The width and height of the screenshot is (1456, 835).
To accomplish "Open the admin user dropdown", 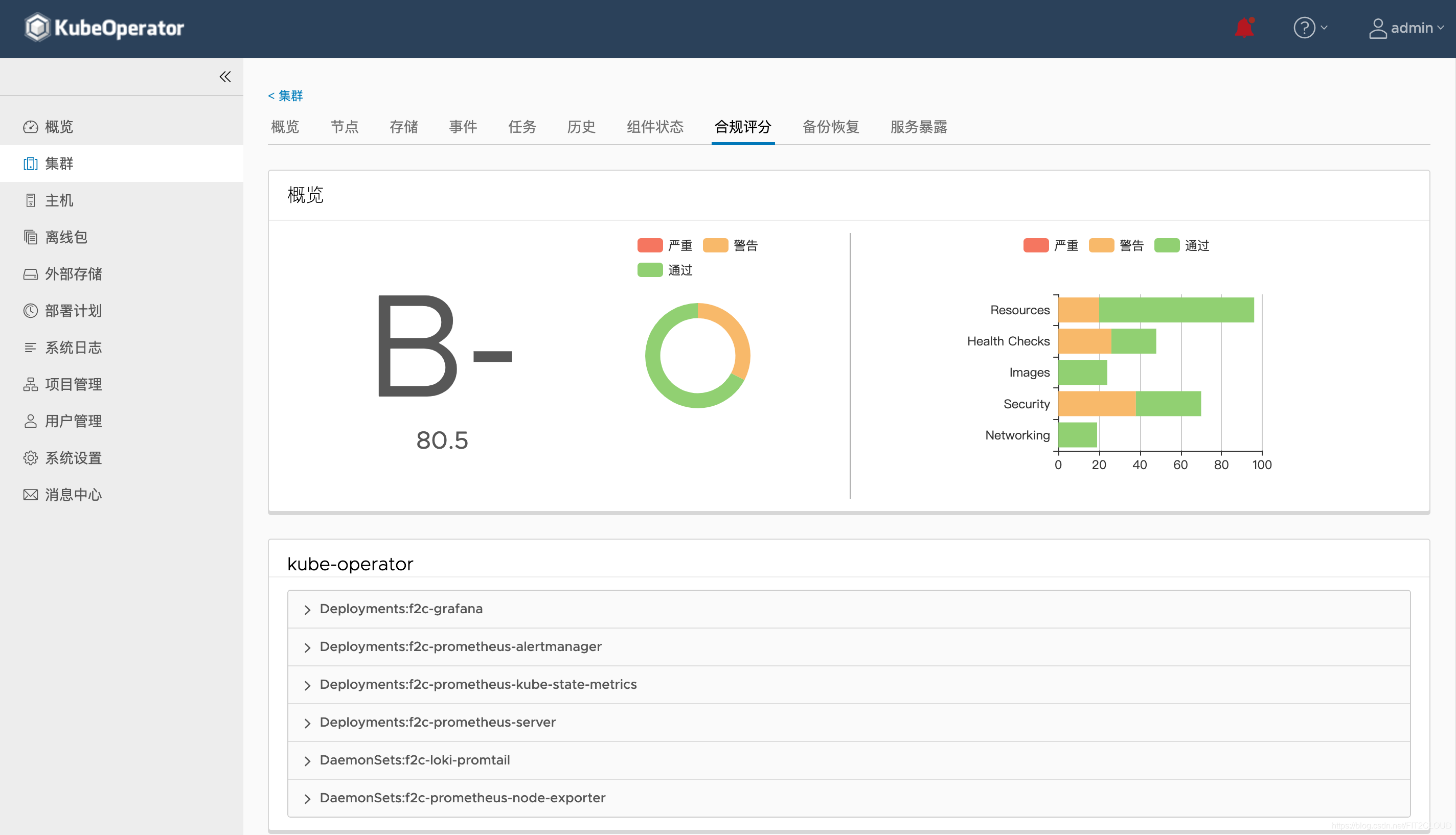I will (1406, 28).
